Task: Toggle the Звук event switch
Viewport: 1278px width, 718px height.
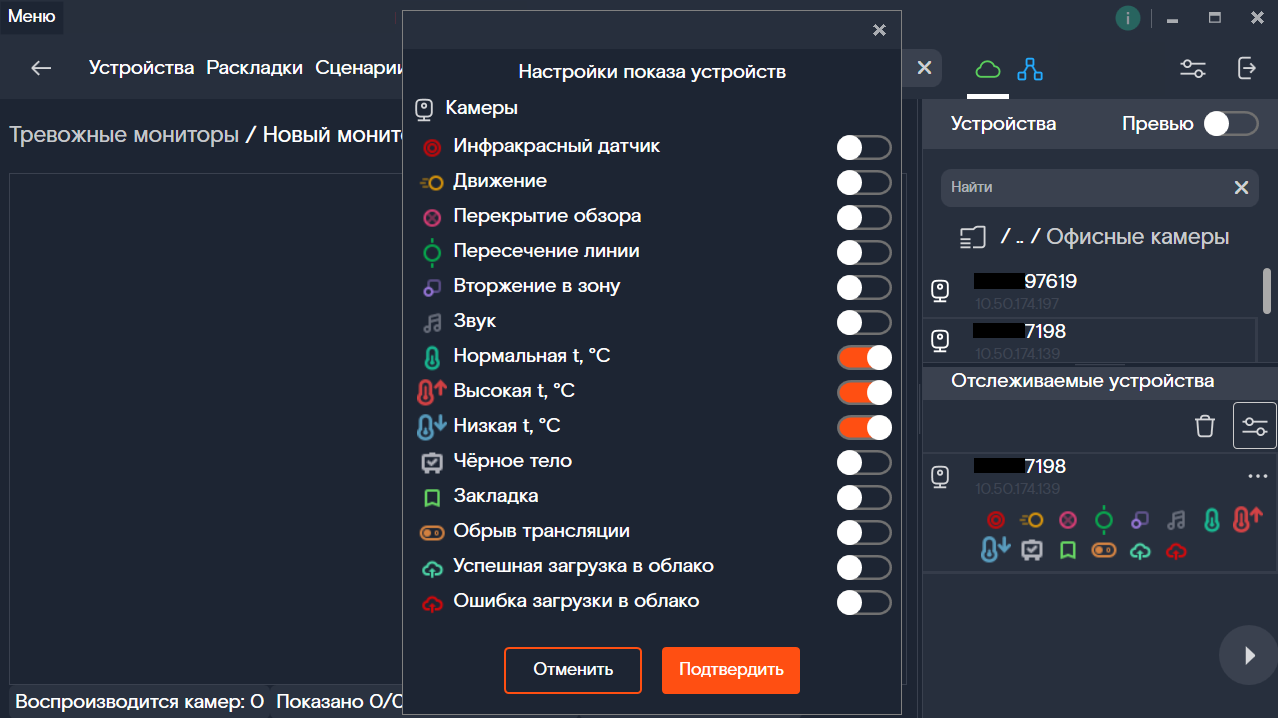Action: [x=864, y=323]
